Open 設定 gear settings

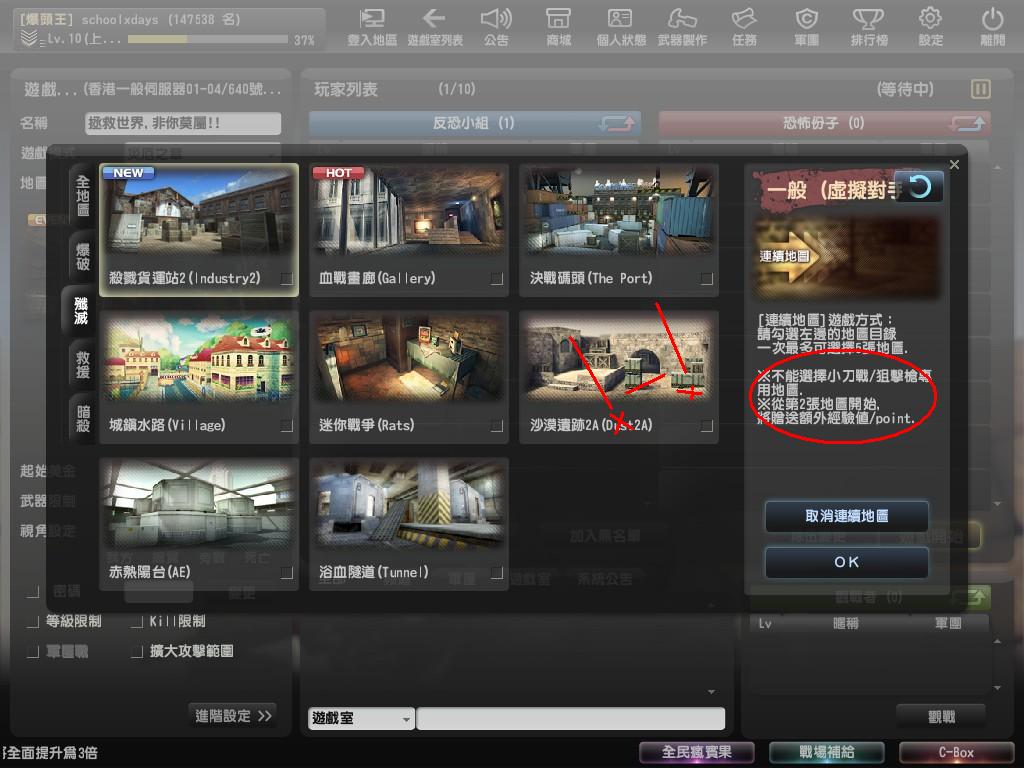pyautogui.click(x=930, y=27)
